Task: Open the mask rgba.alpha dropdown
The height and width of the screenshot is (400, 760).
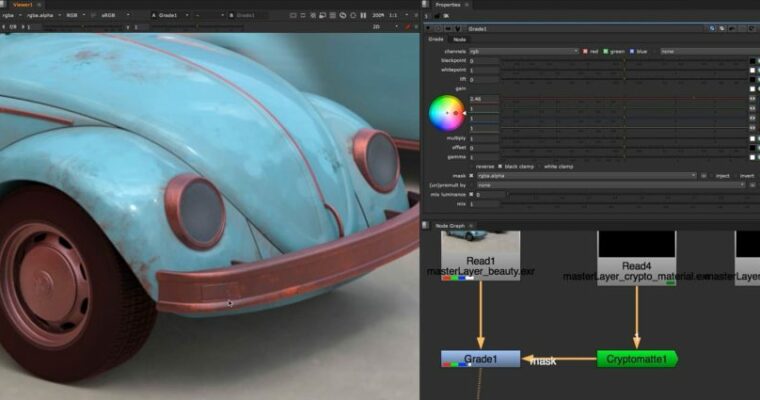Action: 585,175
